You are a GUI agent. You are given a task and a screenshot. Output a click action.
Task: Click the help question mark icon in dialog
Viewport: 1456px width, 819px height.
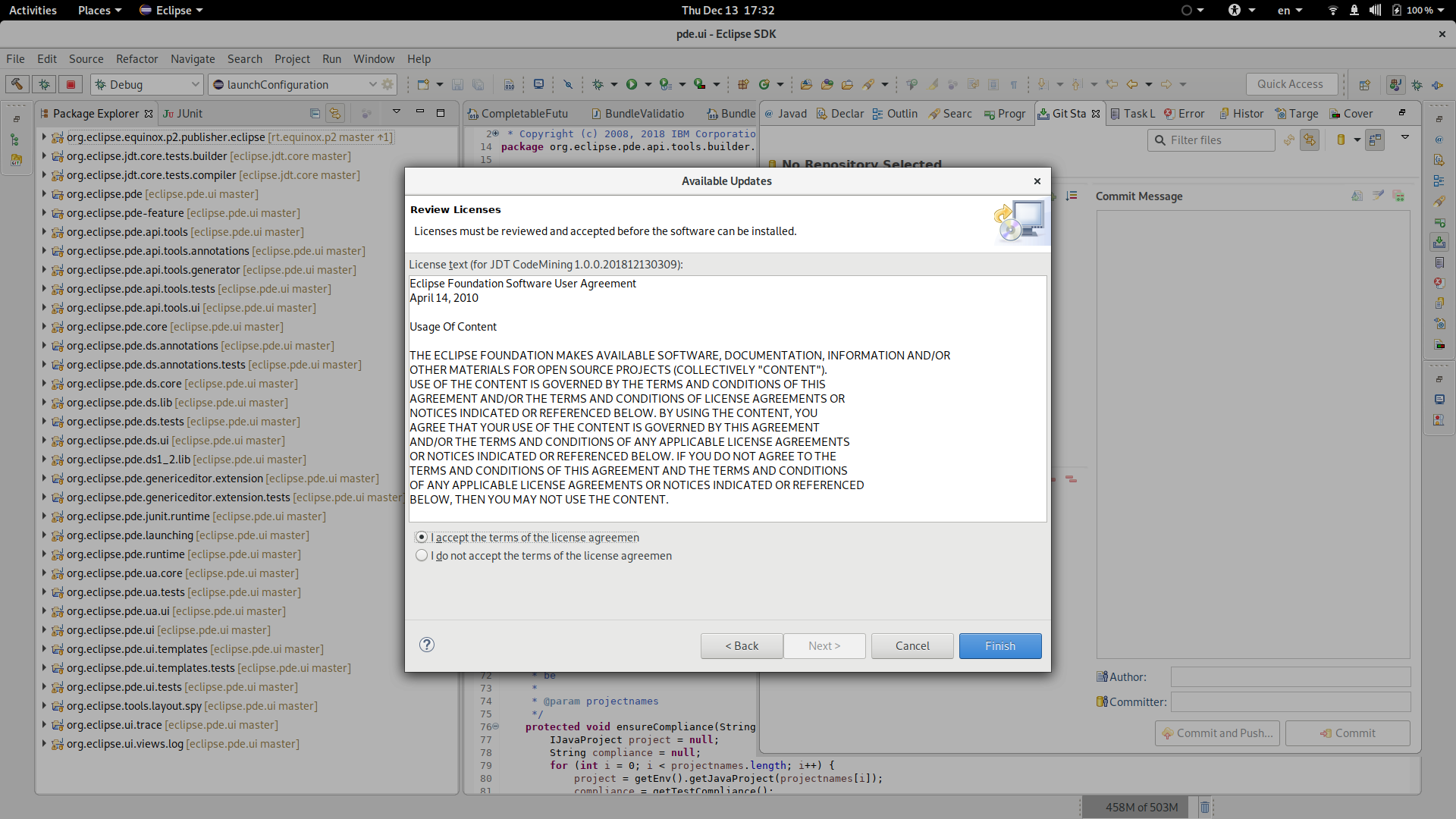click(427, 645)
